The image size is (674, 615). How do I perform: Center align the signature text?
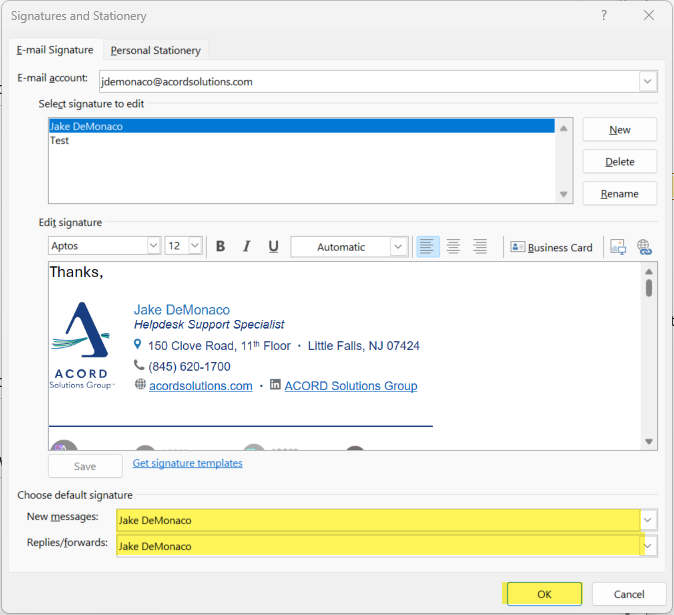point(453,247)
